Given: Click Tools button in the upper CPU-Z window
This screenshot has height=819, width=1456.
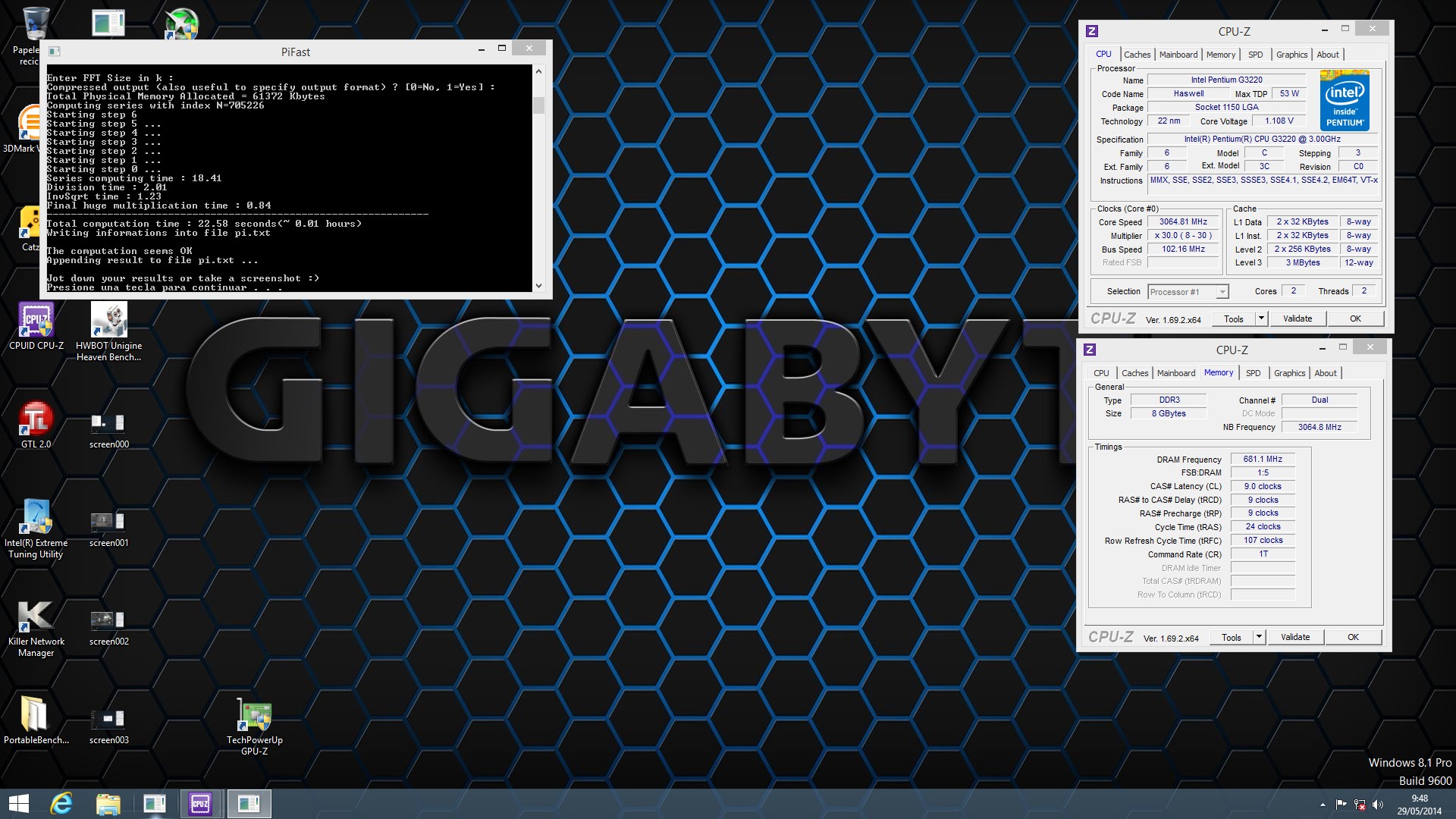Looking at the screenshot, I should [x=1234, y=318].
